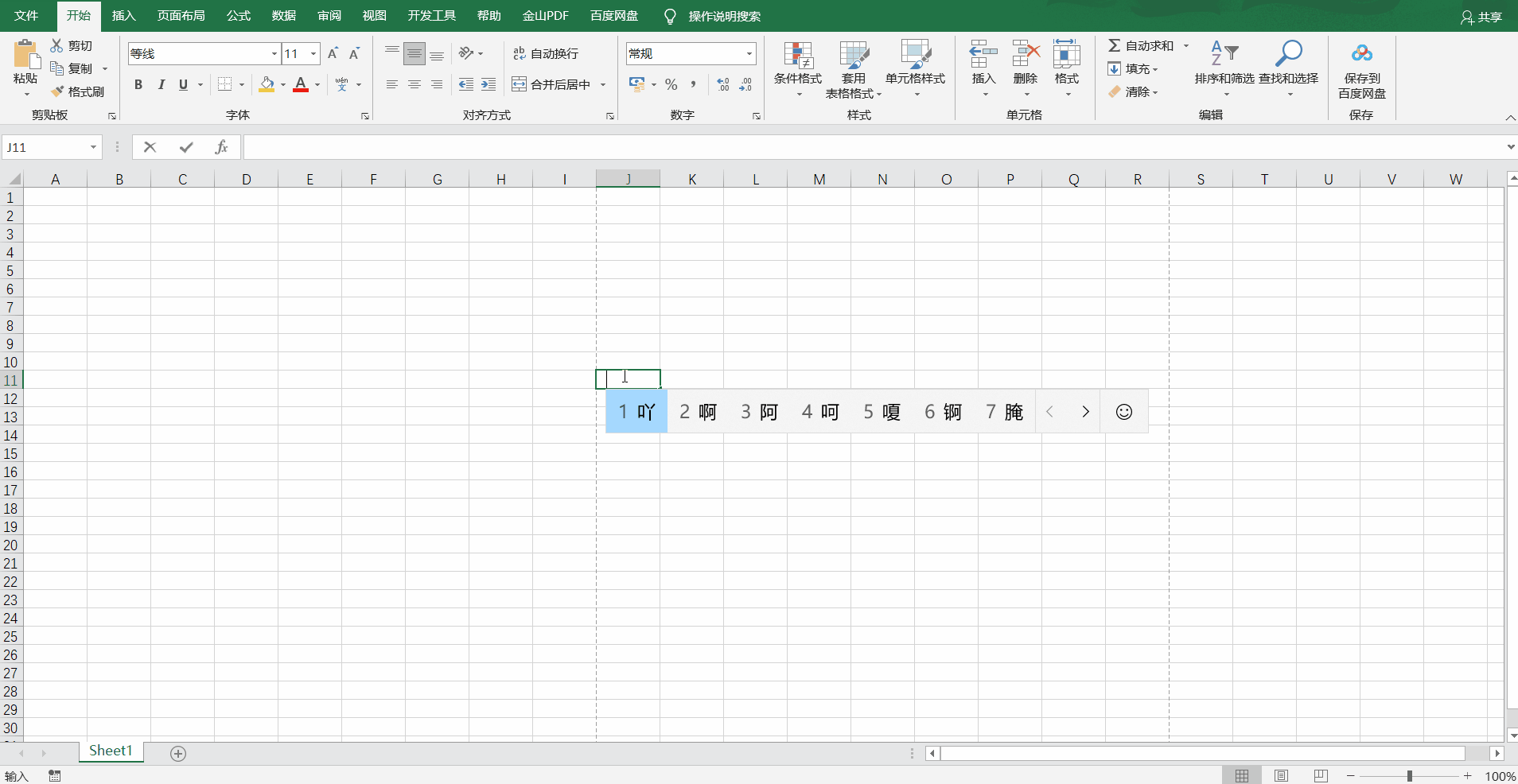Go to next IME candidate page
1518x784 pixels.
[1085, 412]
